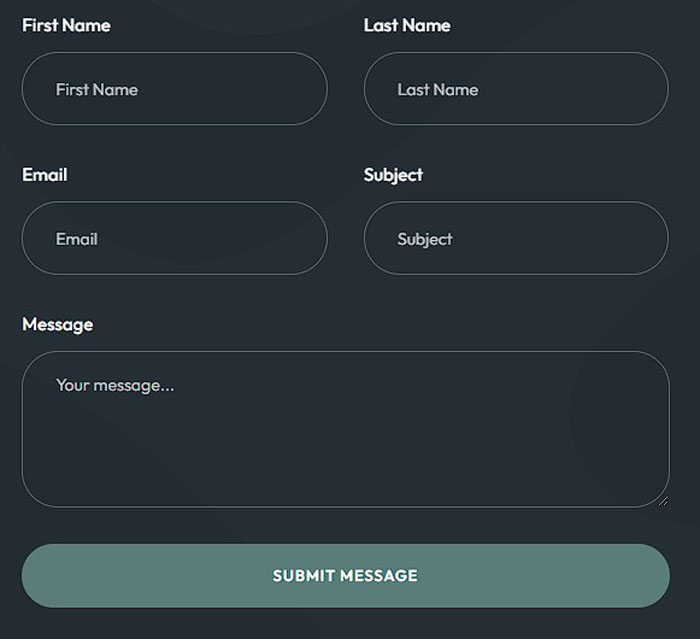This screenshot has width=700, height=639.
Task: Click the 'SUBMIT MESSAGE' button text
Action: 345,576
